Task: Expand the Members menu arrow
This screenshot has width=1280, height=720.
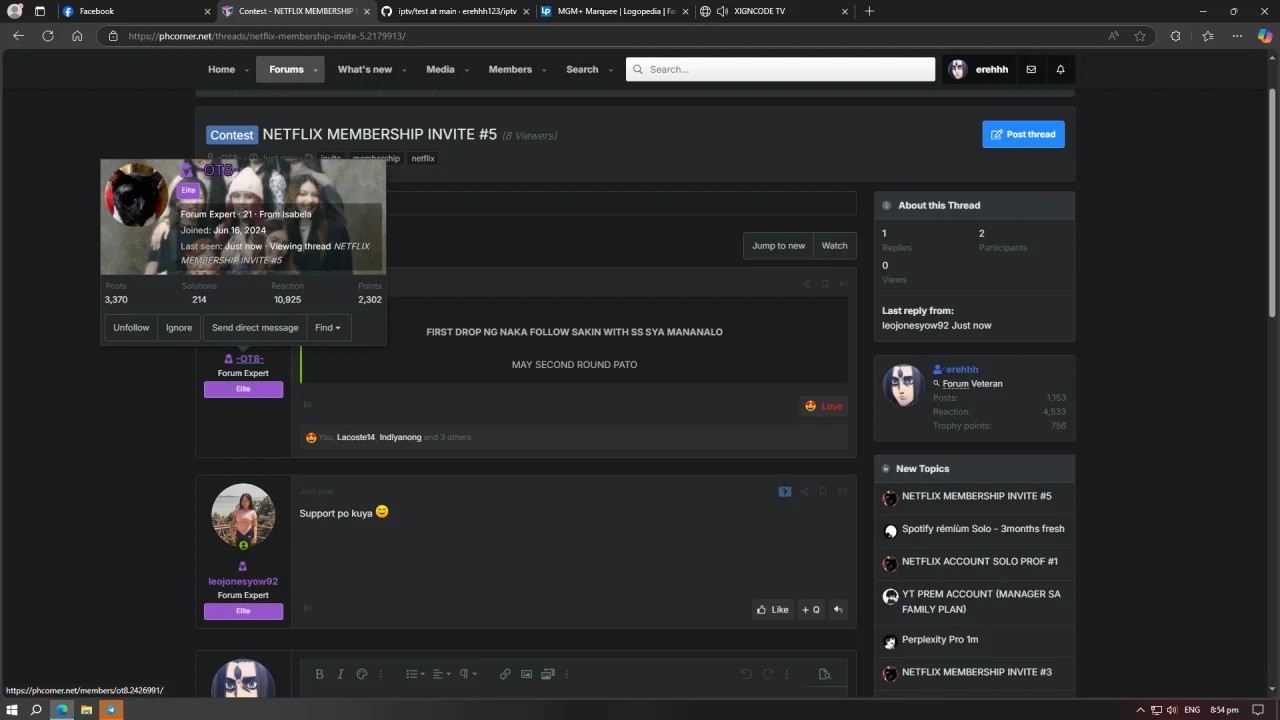Action: coord(544,70)
